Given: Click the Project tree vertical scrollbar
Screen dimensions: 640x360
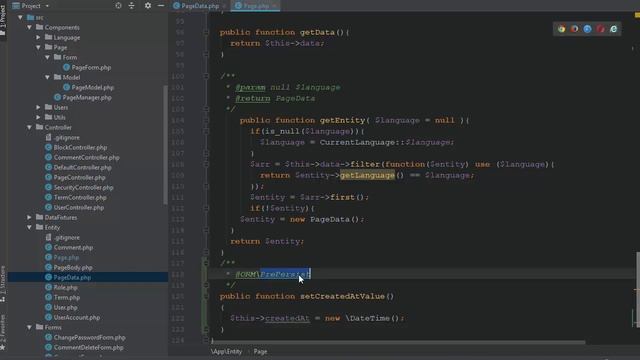Looking at the screenshot, I should click(165, 145).
